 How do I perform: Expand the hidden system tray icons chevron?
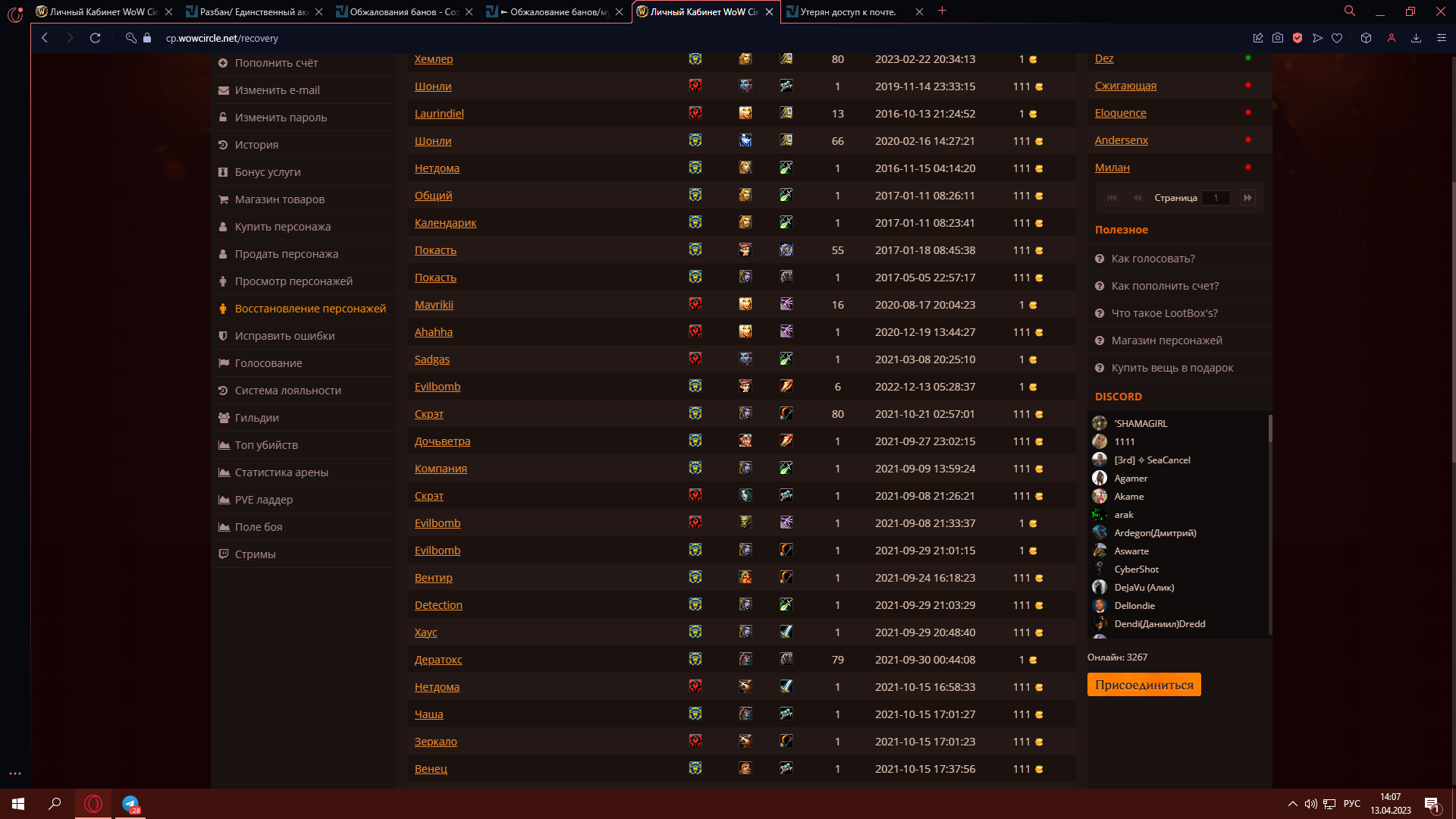(x=1292, y=804)
